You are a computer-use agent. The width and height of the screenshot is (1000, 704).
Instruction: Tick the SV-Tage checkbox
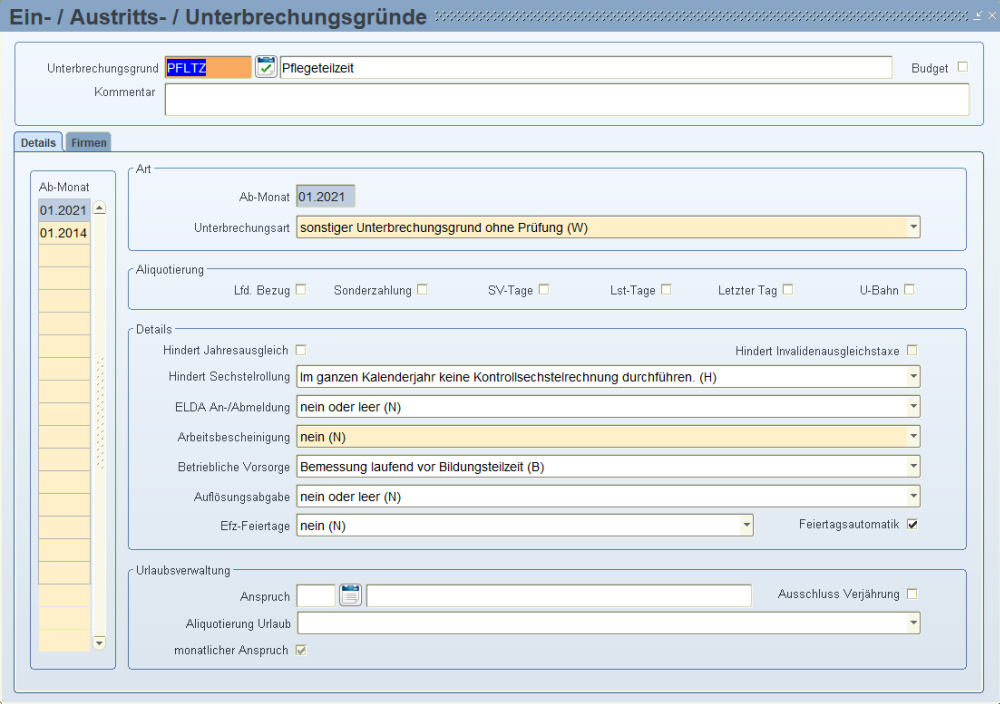[543, 290]
